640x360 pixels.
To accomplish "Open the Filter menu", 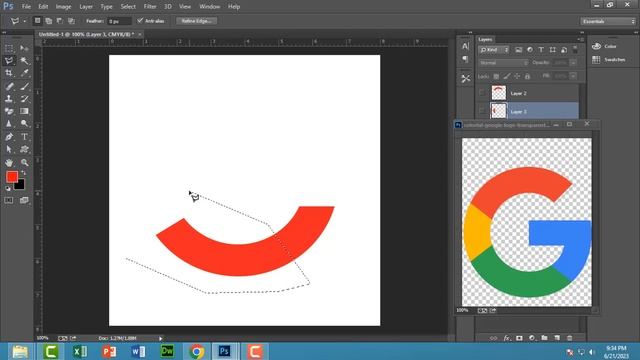I will point(150,7).
